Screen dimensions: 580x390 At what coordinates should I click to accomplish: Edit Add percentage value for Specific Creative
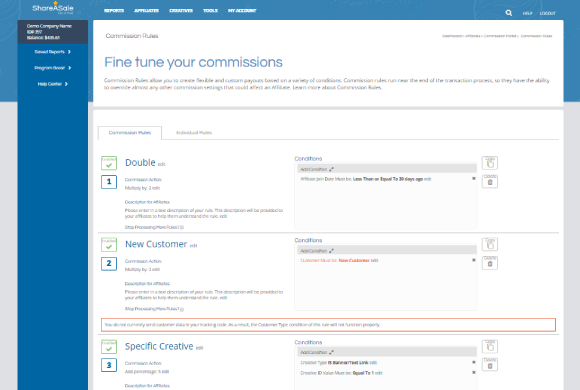pos(165,371)
